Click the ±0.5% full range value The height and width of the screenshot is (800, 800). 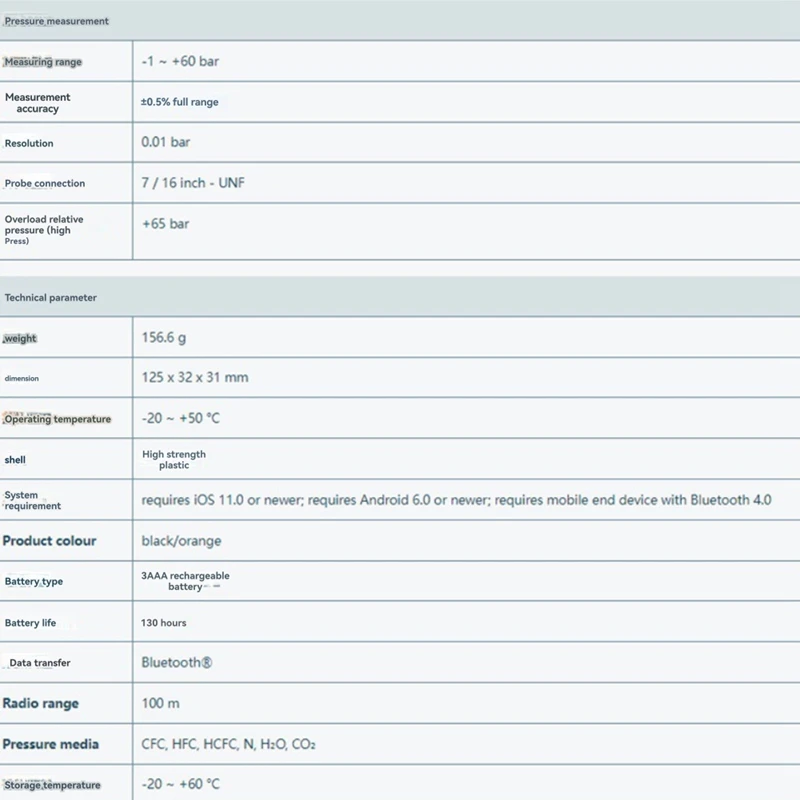click(179, 102)
